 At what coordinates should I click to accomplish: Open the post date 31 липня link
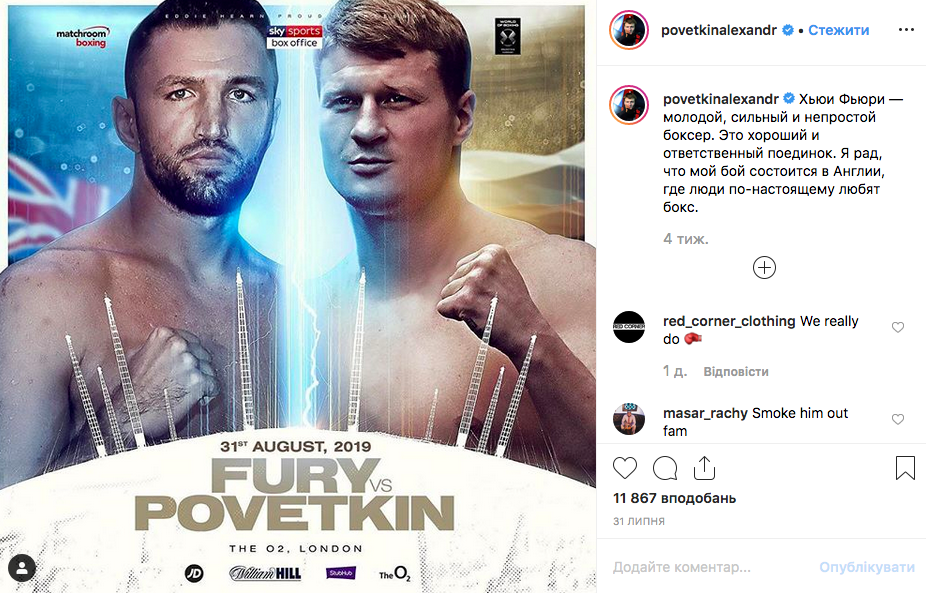point(639,521)
